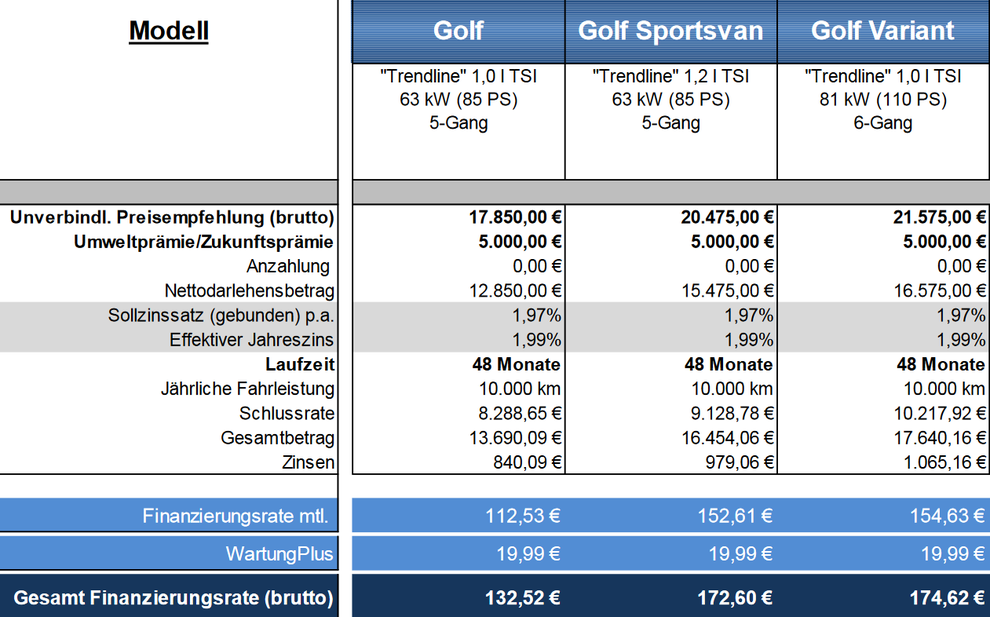Select the 21.575,00 € price cell

[939, 217]
